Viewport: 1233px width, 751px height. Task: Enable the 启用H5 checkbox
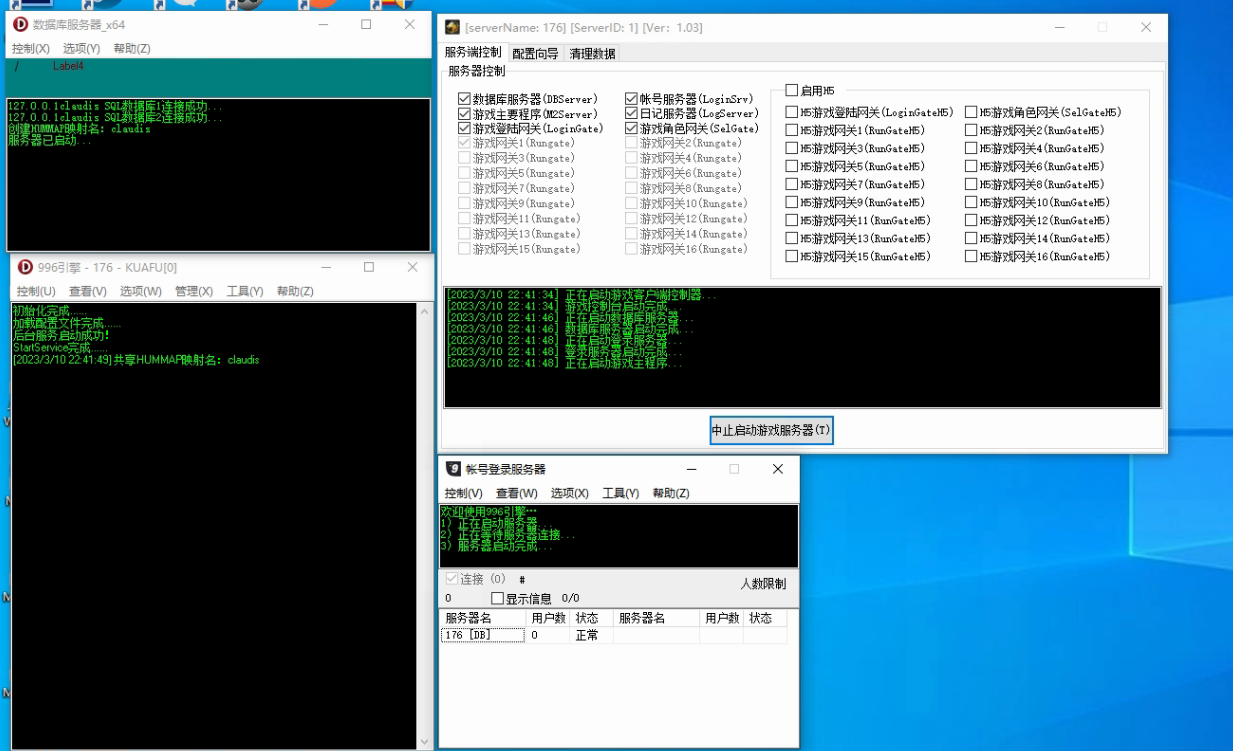792,91
